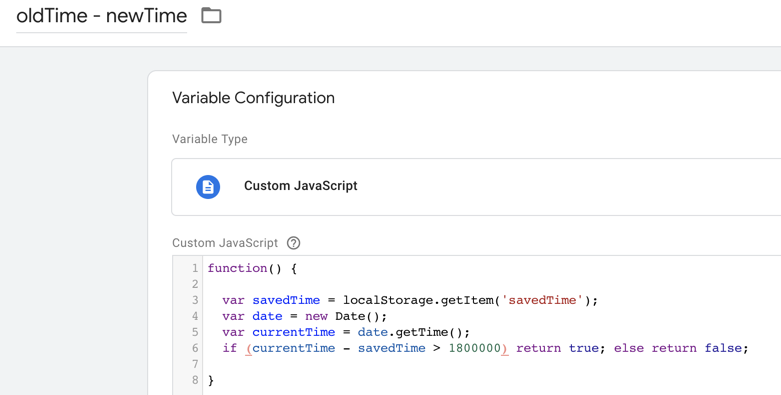Click the if statement with 1800000
781x395 pixels.
click(x=485, y=348)
